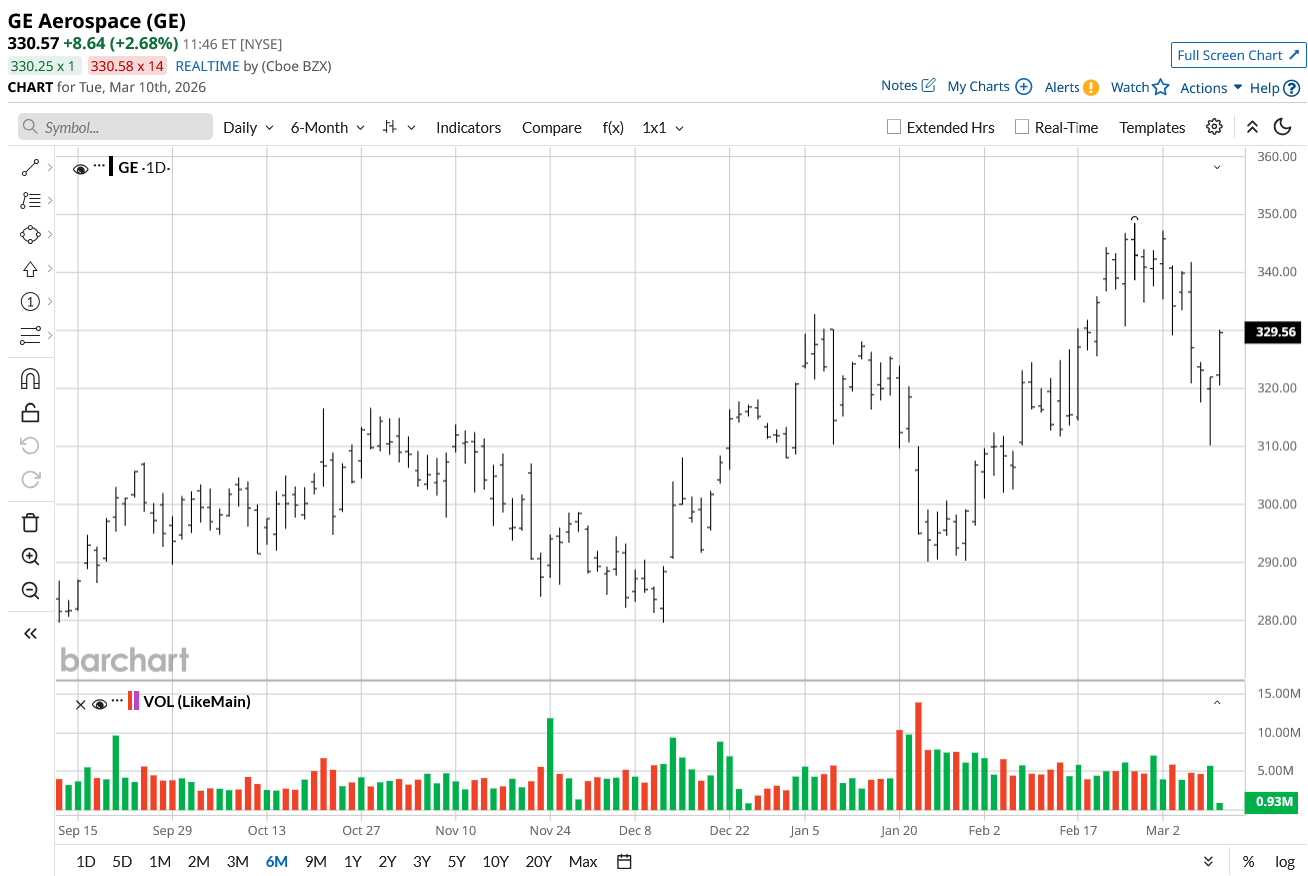
Task: Hide the GE price series eye
Action: pyautogui.click(x=81, y=169)
